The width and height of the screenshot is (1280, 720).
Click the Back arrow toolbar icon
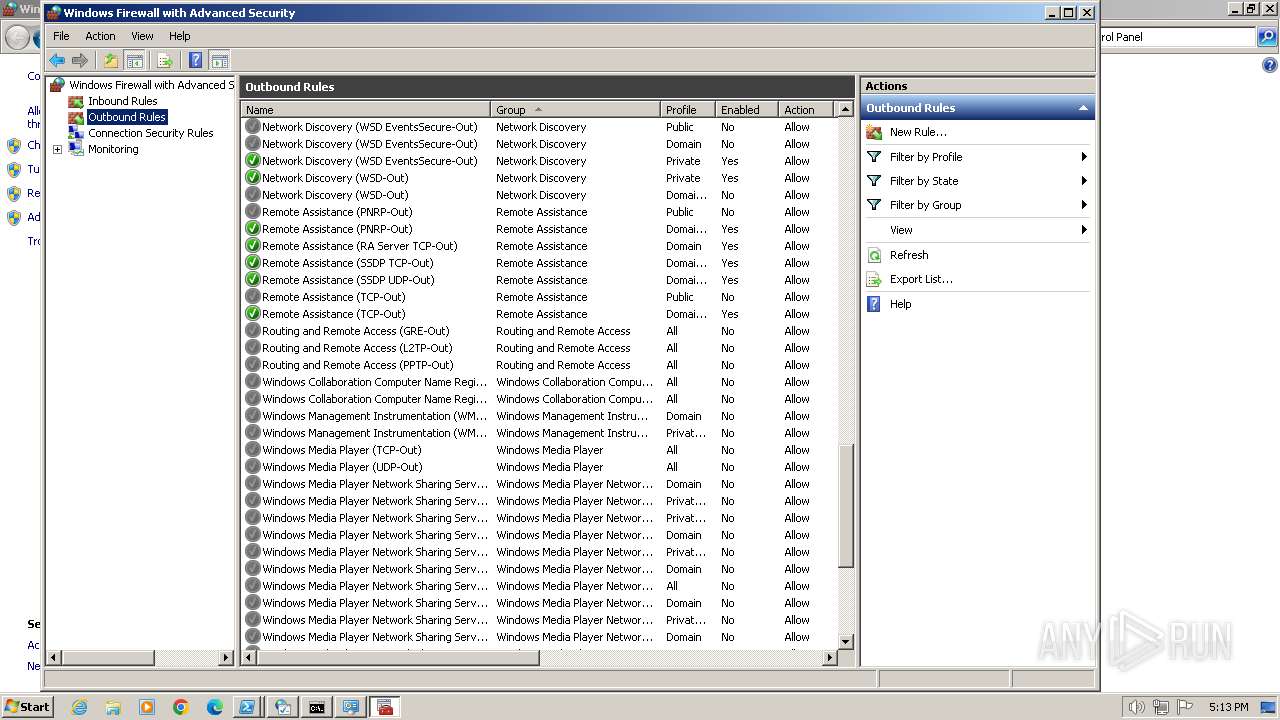click(x=57, y=61)
